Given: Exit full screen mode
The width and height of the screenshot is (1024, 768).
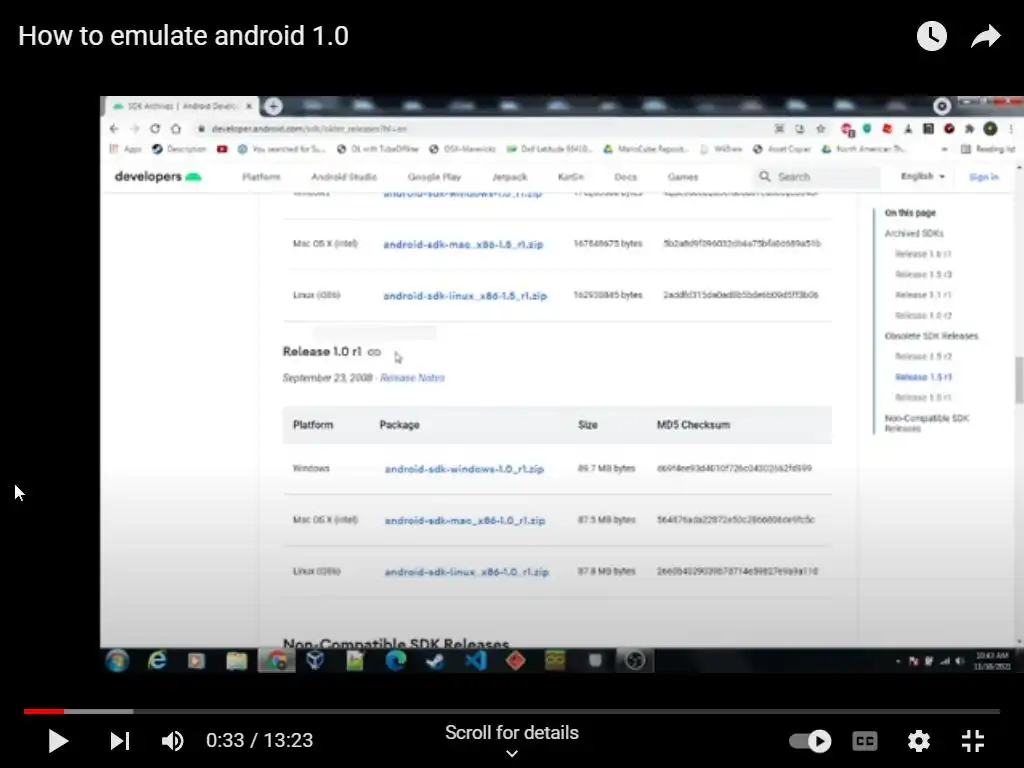Looking at the screenshot, I should [972, 741].
